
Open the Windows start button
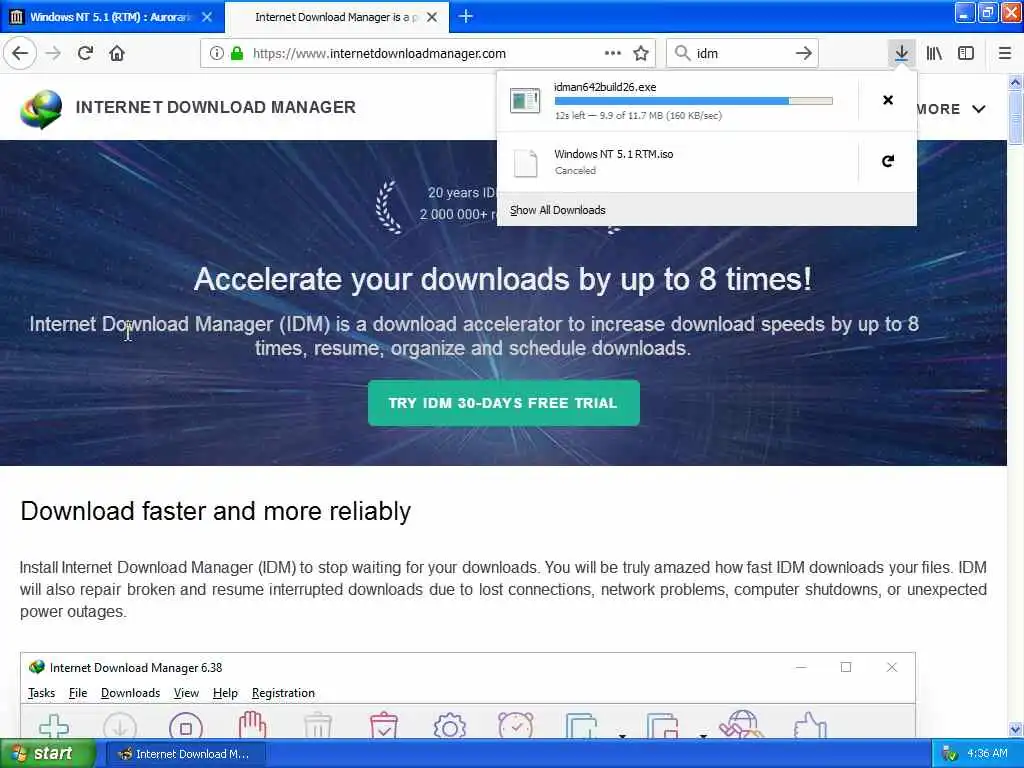[x=48, y=754]
